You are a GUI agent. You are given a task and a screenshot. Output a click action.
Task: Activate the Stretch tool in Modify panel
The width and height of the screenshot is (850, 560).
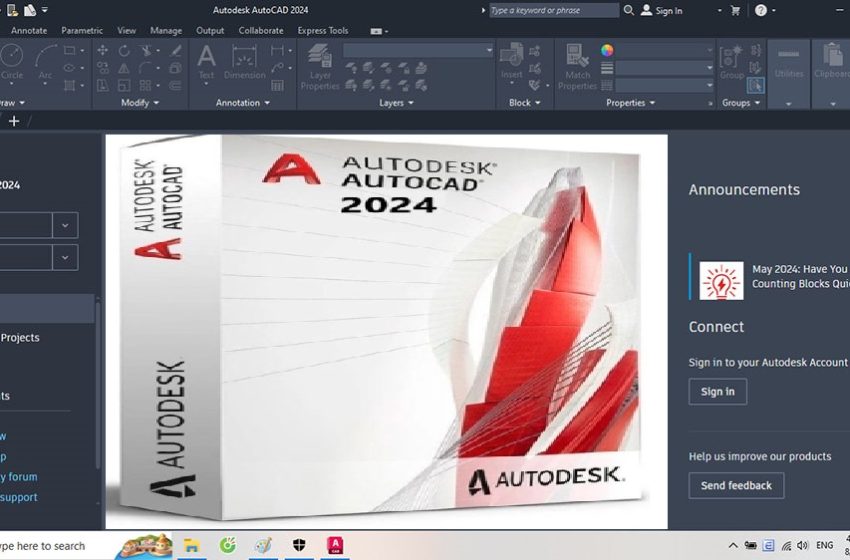point(102,86)
